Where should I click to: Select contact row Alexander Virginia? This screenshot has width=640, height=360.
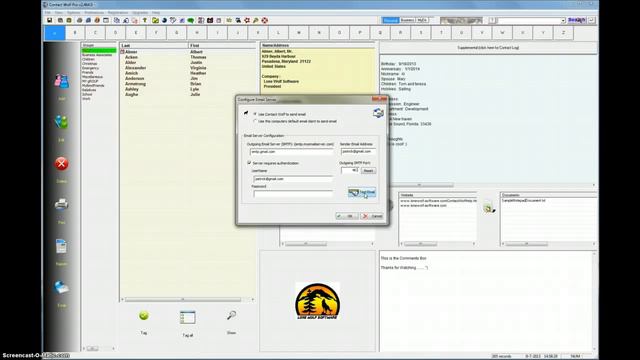tap(188, 68)
